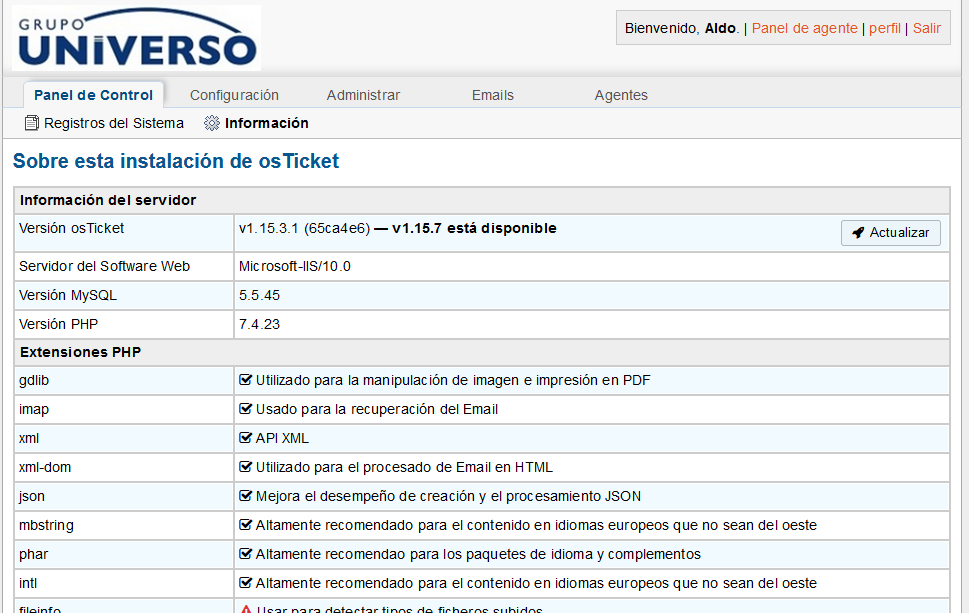Screen dimensions: 969x613
Task: Open the Emails tab
Action: tap(492, 95)
